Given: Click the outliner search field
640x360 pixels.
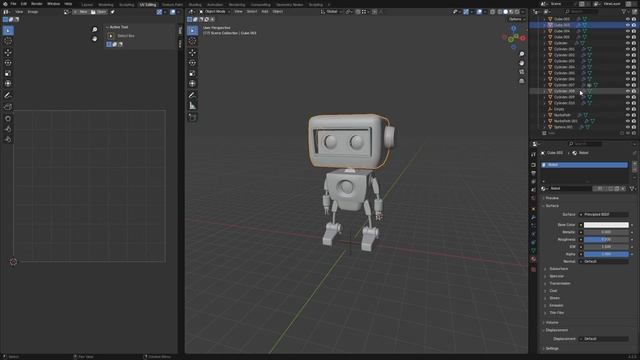Looking at the screenshot, I should [x=581, y=12].
